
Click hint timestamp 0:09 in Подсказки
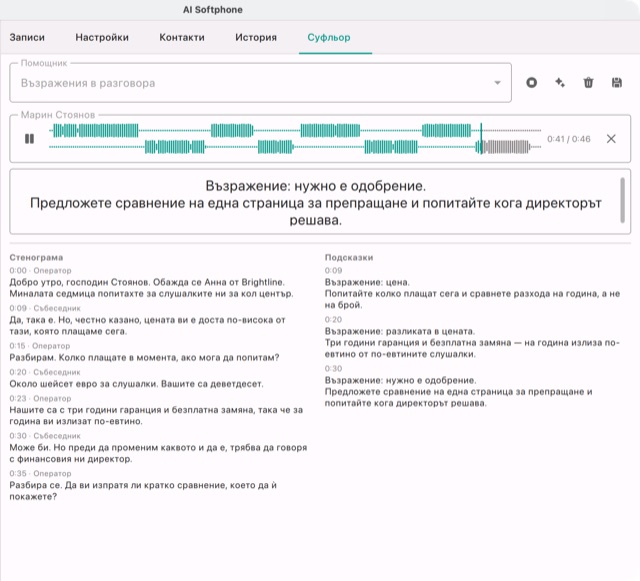[333, 271]
